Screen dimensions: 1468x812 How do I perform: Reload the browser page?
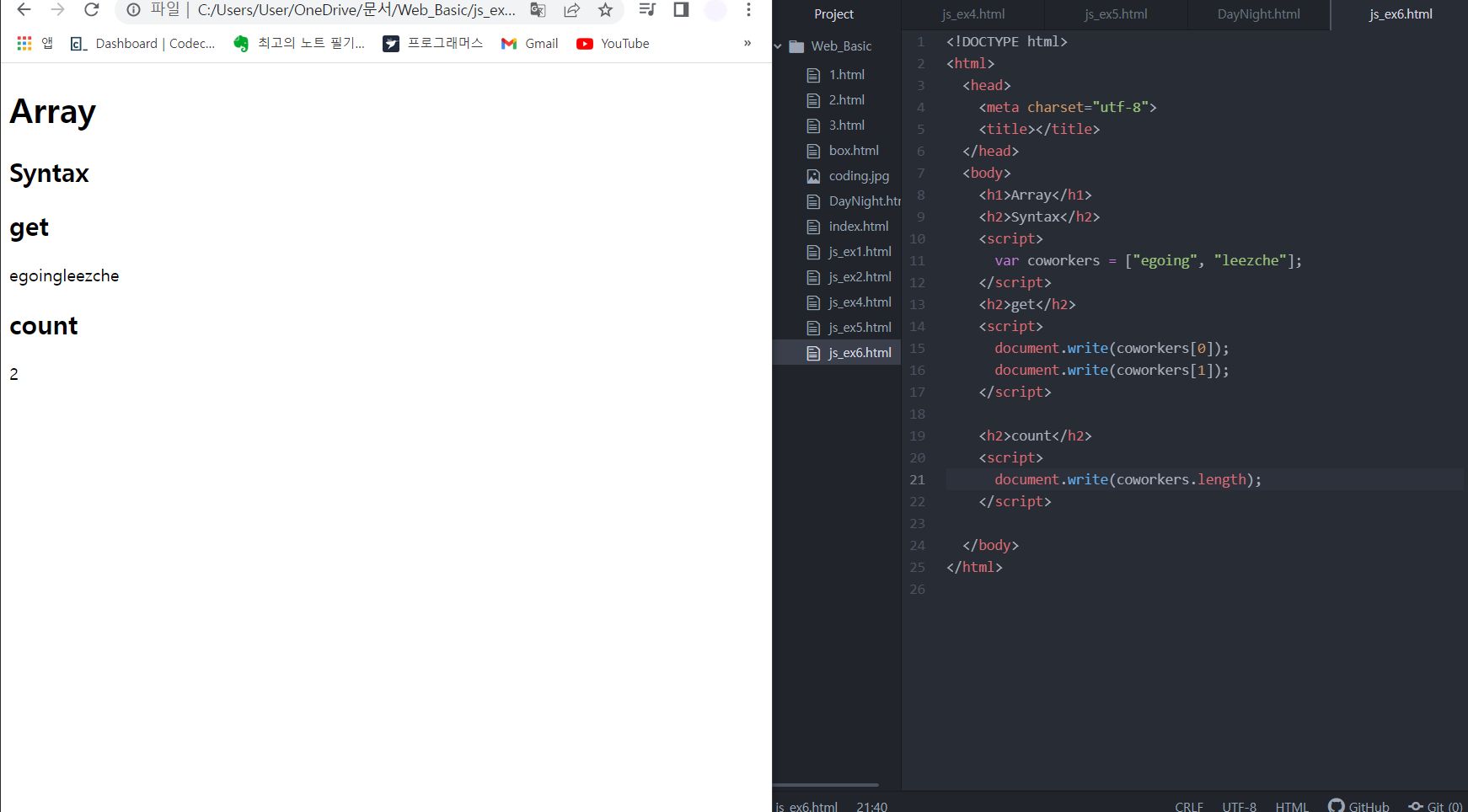[x=92, y=10]
